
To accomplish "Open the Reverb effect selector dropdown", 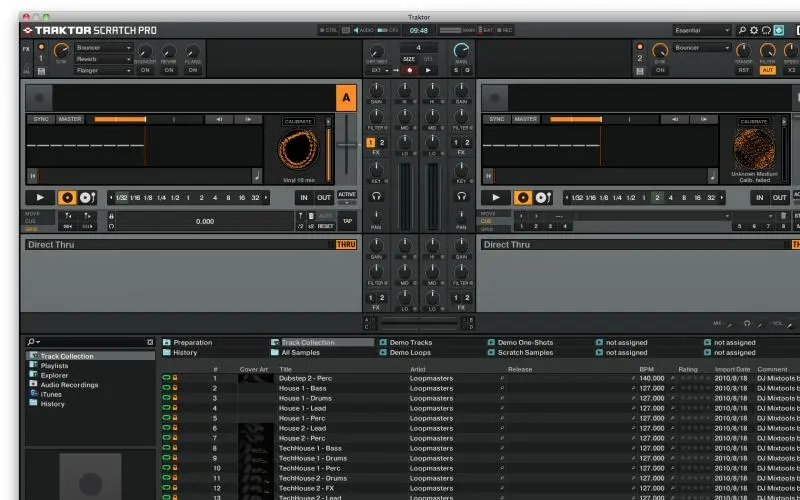I will (x=103, y=59).
